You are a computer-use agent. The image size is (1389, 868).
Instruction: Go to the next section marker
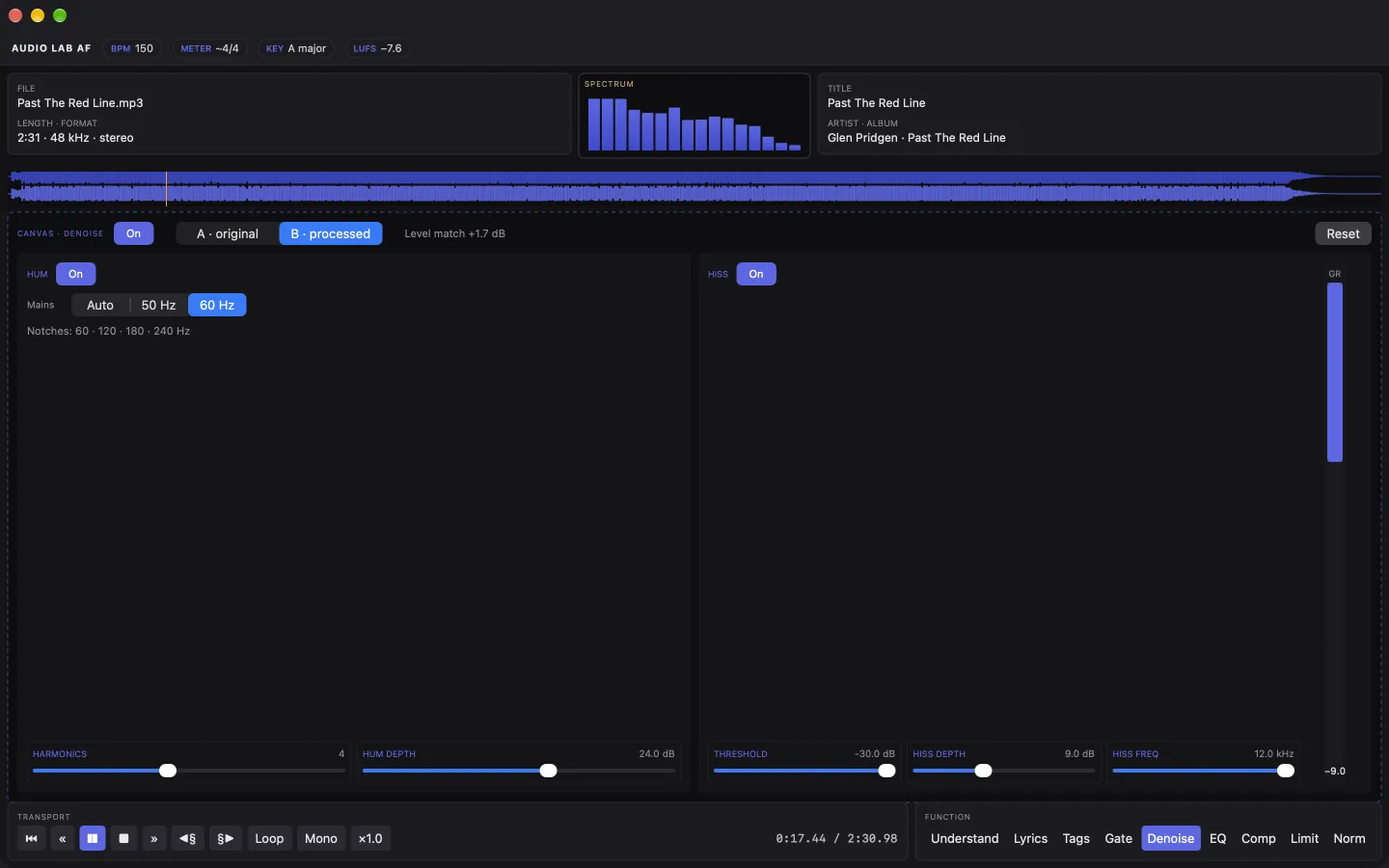(x=226, y=838)
